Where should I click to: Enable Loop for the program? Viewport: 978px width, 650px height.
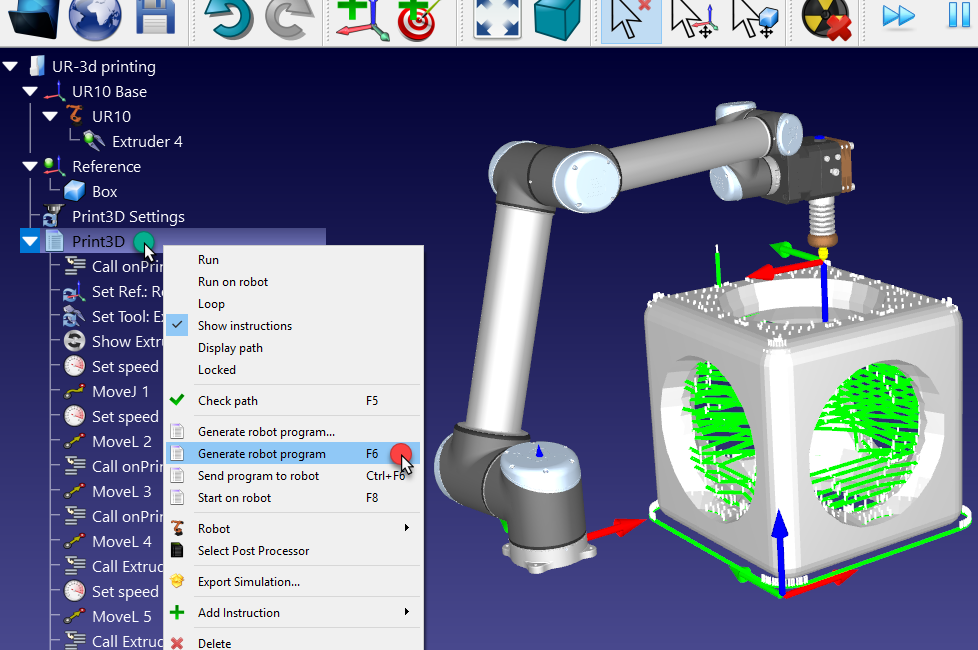pyautogui.click(x=211, y=304)
